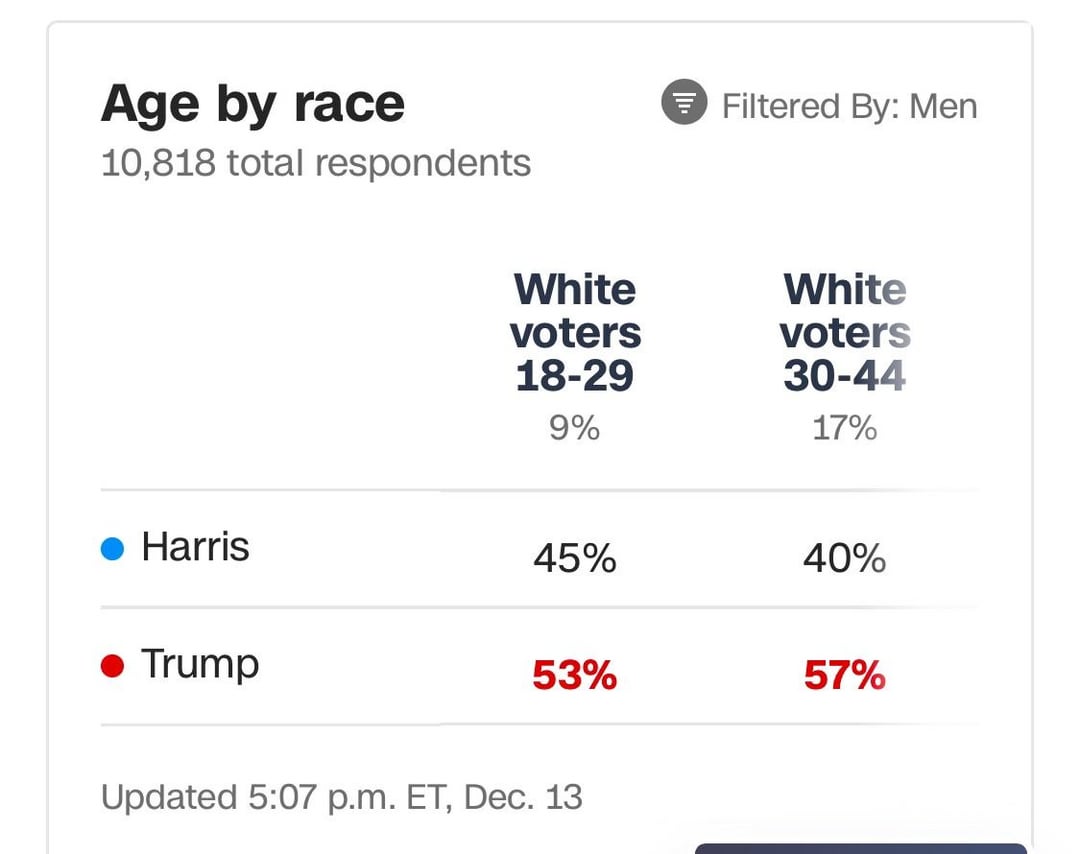Click Harris 40% value
This screenshot has width=1080, height=854.
point(844,558)
